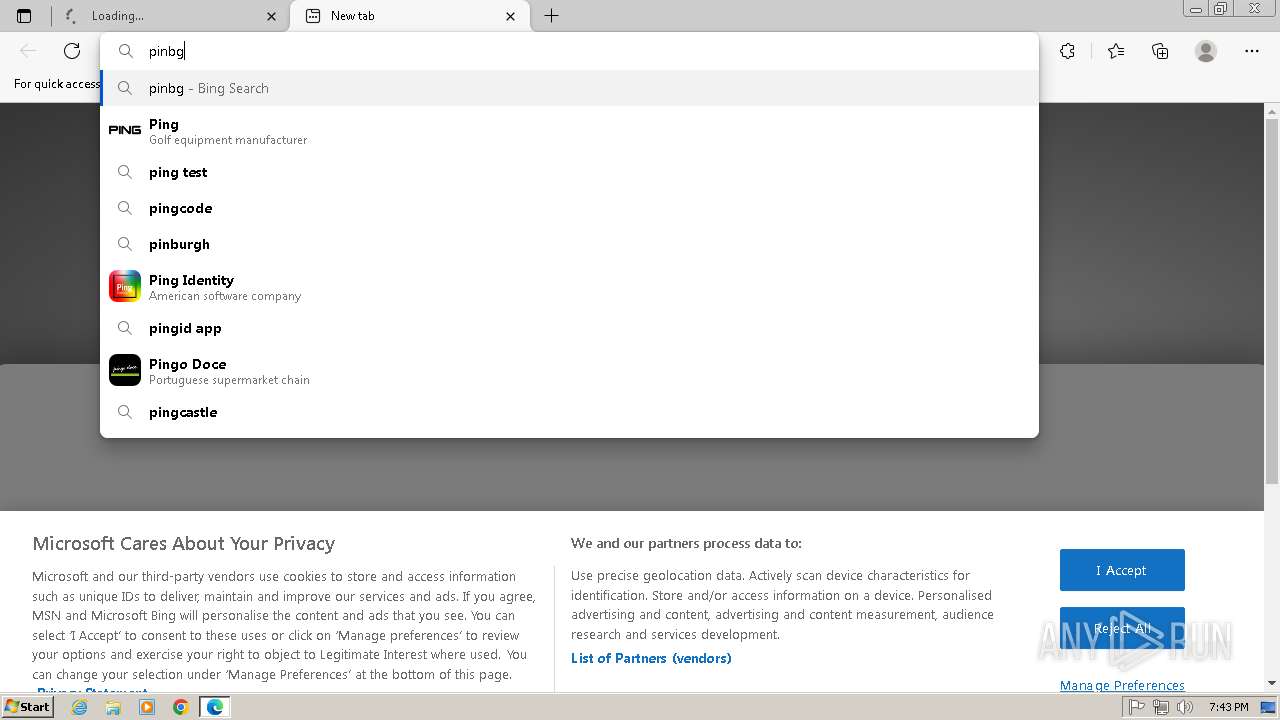Screen dimensions: 1280x720
Task: Open List of Partners (vendors) link
Action: (651, 658)
